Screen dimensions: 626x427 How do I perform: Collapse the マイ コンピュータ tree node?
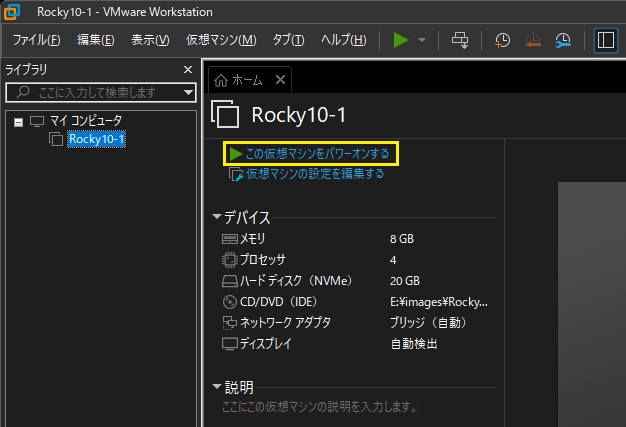(x=18, y=122)
